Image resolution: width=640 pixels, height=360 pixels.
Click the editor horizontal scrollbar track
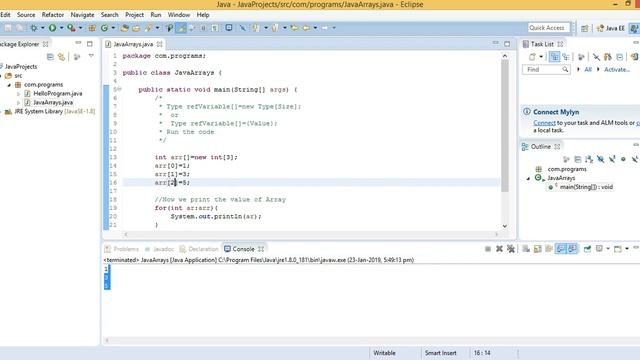(311, 234)
